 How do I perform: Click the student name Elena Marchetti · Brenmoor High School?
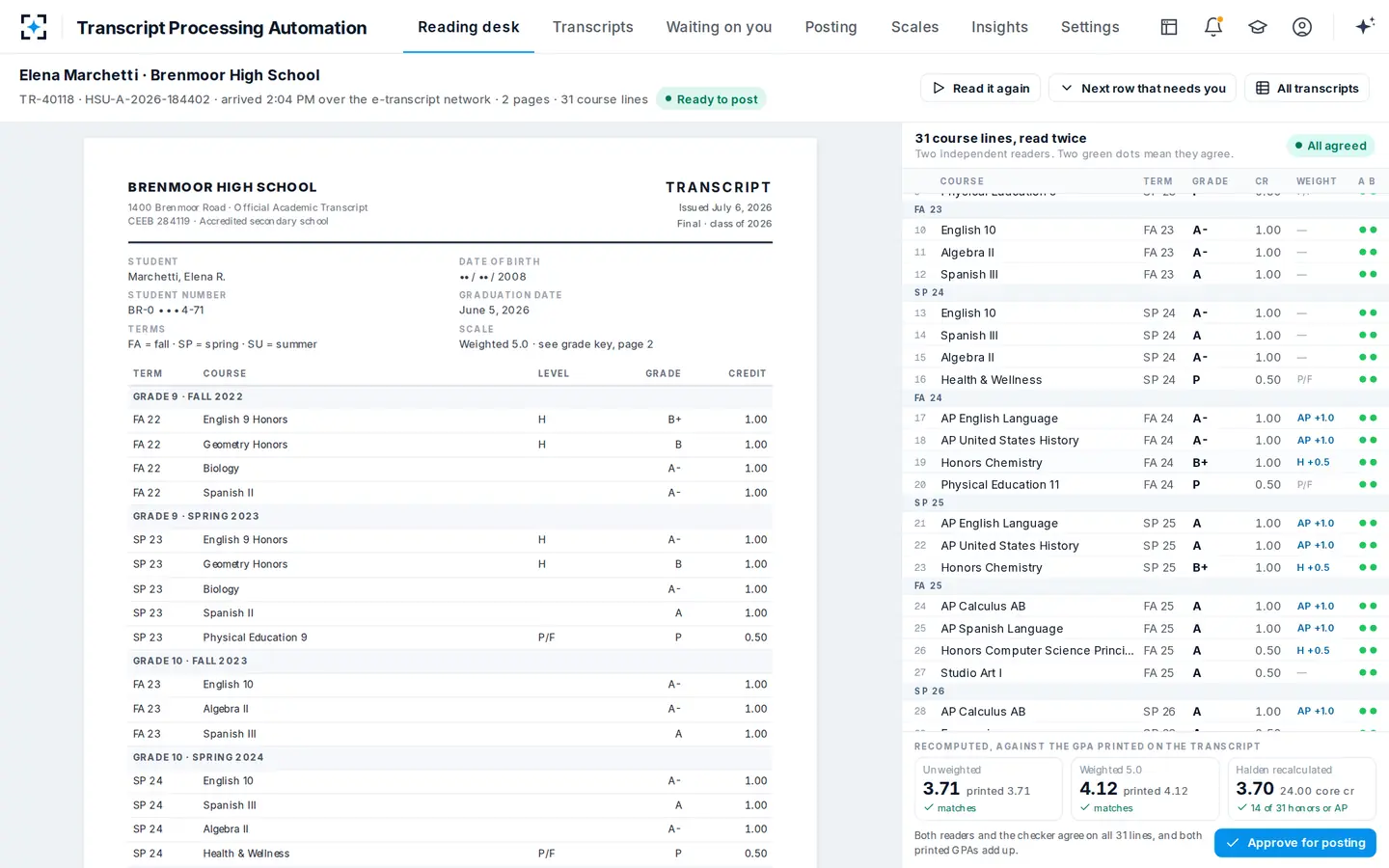[170, 75]
